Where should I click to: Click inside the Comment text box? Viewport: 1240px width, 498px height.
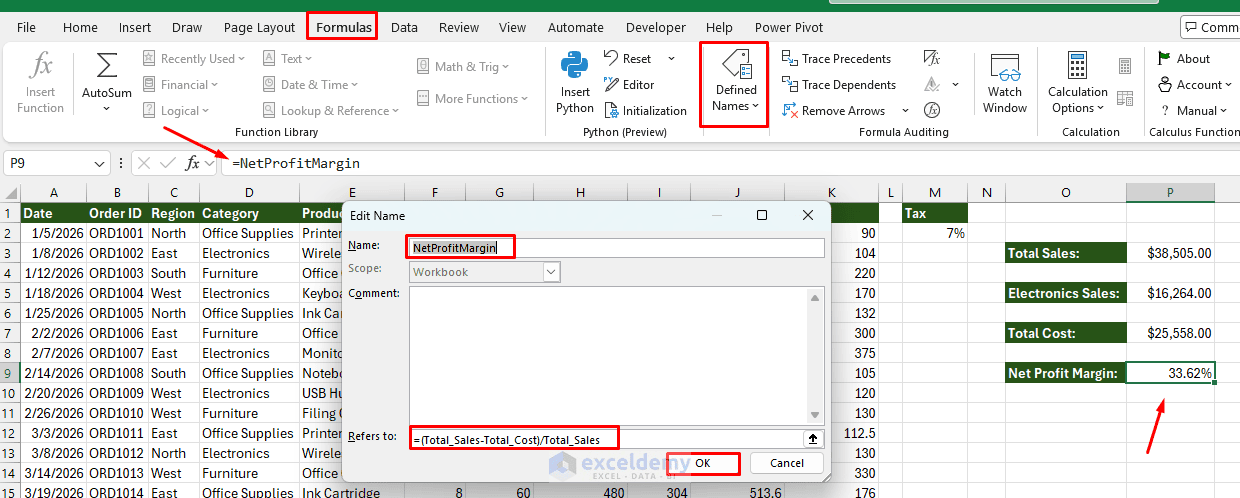click(x=607, y=354)
